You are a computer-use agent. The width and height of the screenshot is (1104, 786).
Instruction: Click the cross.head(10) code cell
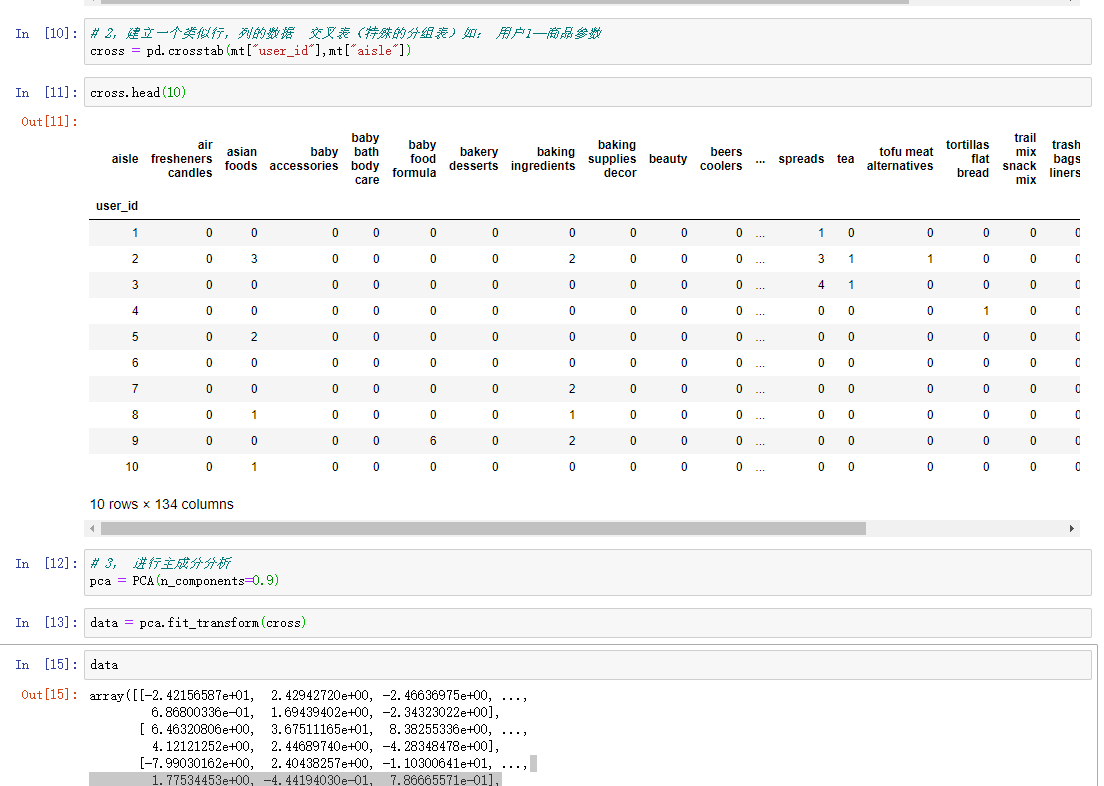[x=587, y=92]
